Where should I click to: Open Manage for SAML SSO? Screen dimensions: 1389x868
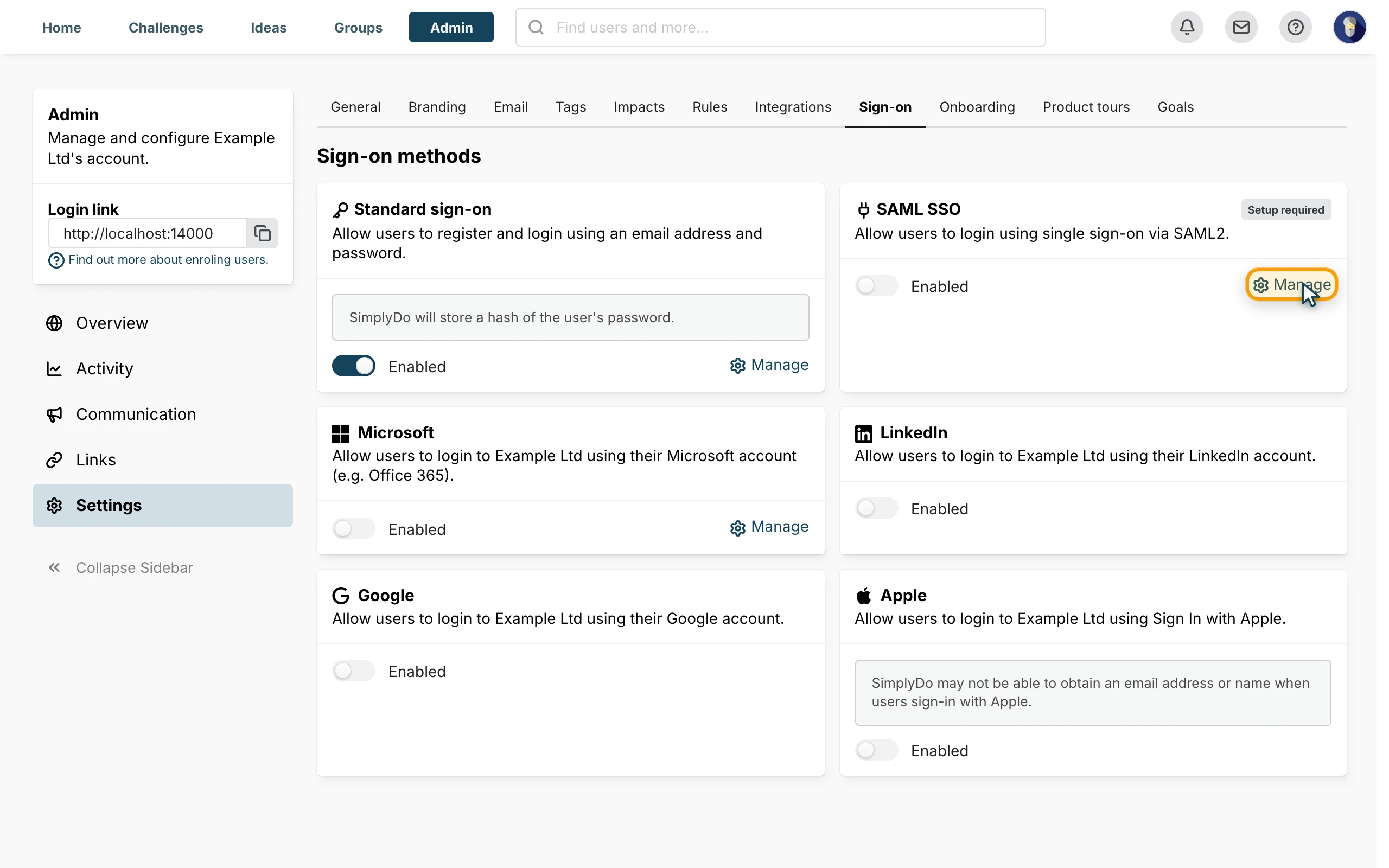(x=1291, y=285)
